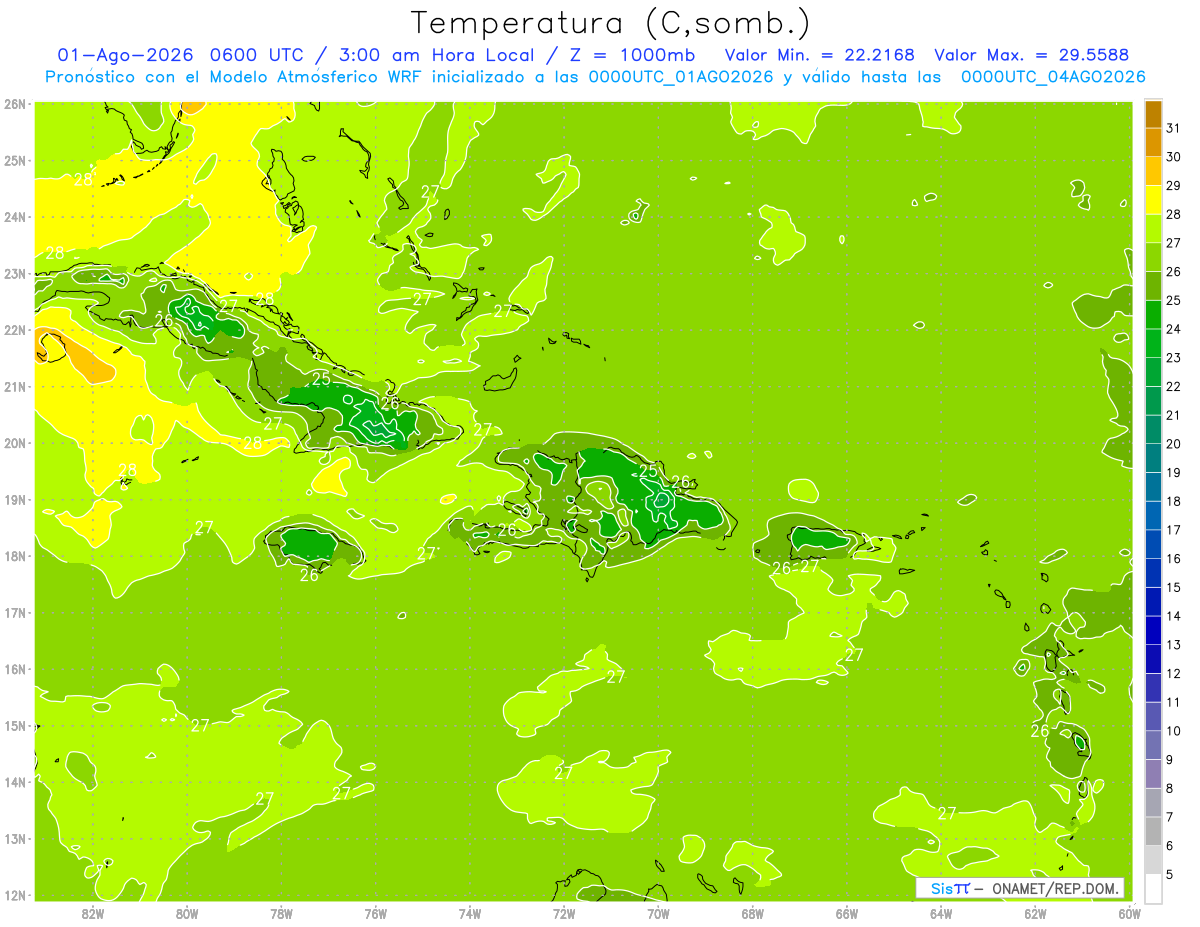1200x927 pixels.
Task: Click the 13N latitude axis label
Action: [15, 838]
